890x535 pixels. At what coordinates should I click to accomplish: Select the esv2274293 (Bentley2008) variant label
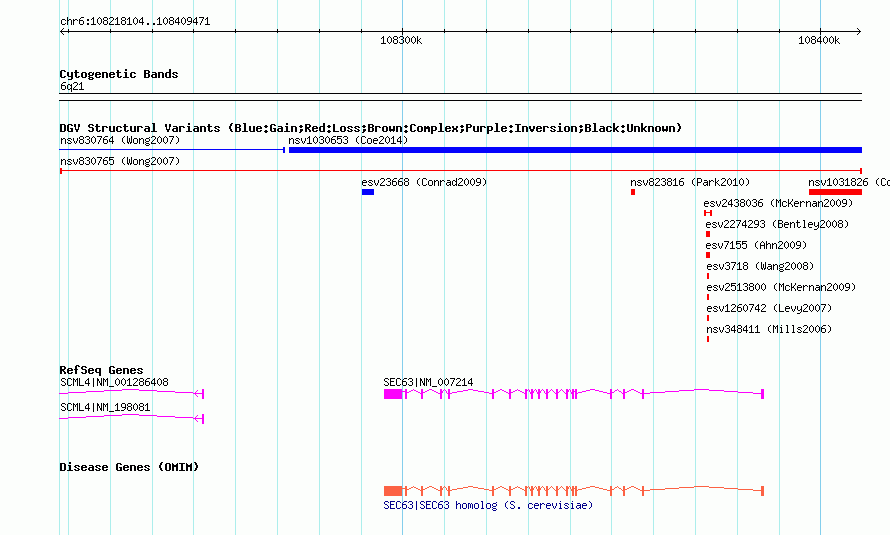pyautogui.click(x=777, y=224)
